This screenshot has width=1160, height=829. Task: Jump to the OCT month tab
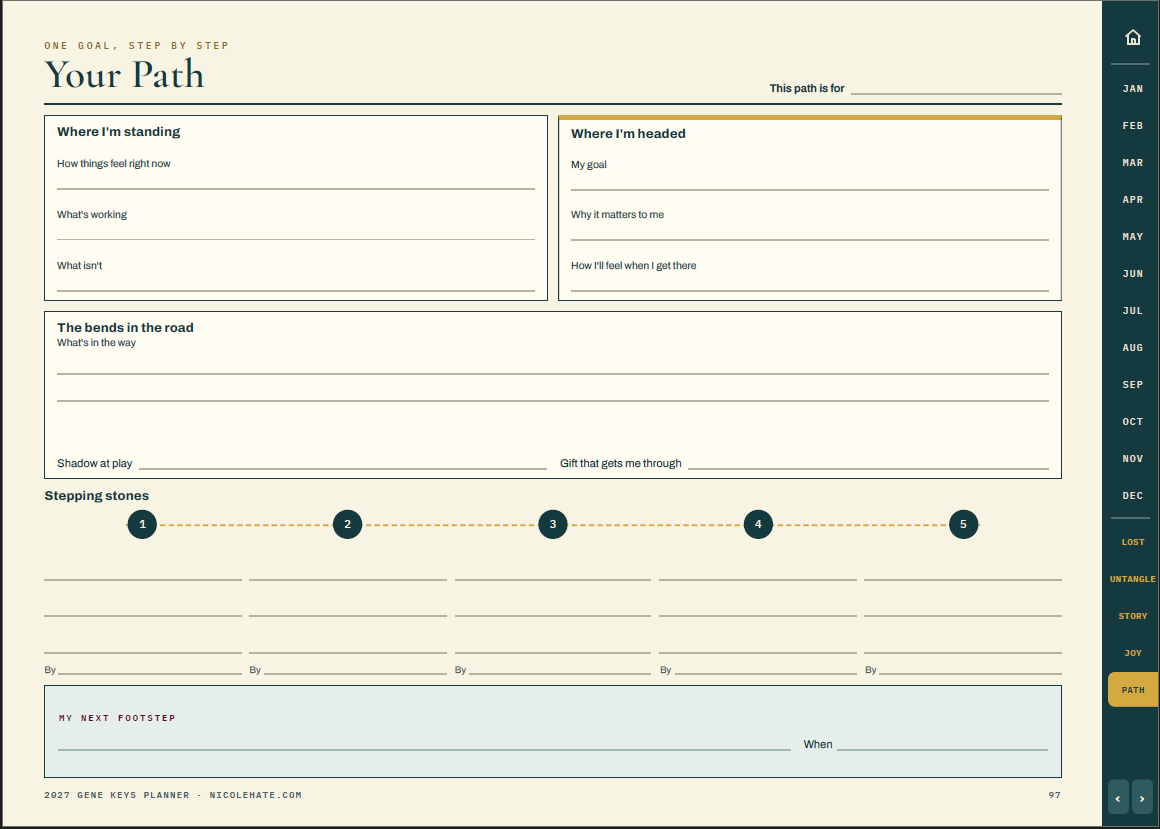(1133, 422)
